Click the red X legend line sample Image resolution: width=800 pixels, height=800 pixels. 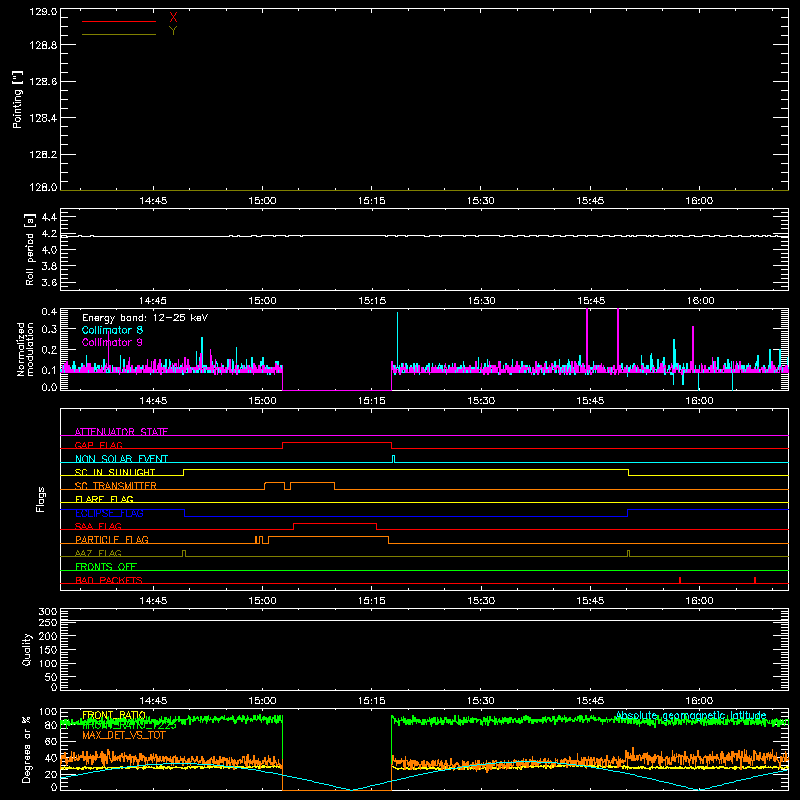pos(119,21)
